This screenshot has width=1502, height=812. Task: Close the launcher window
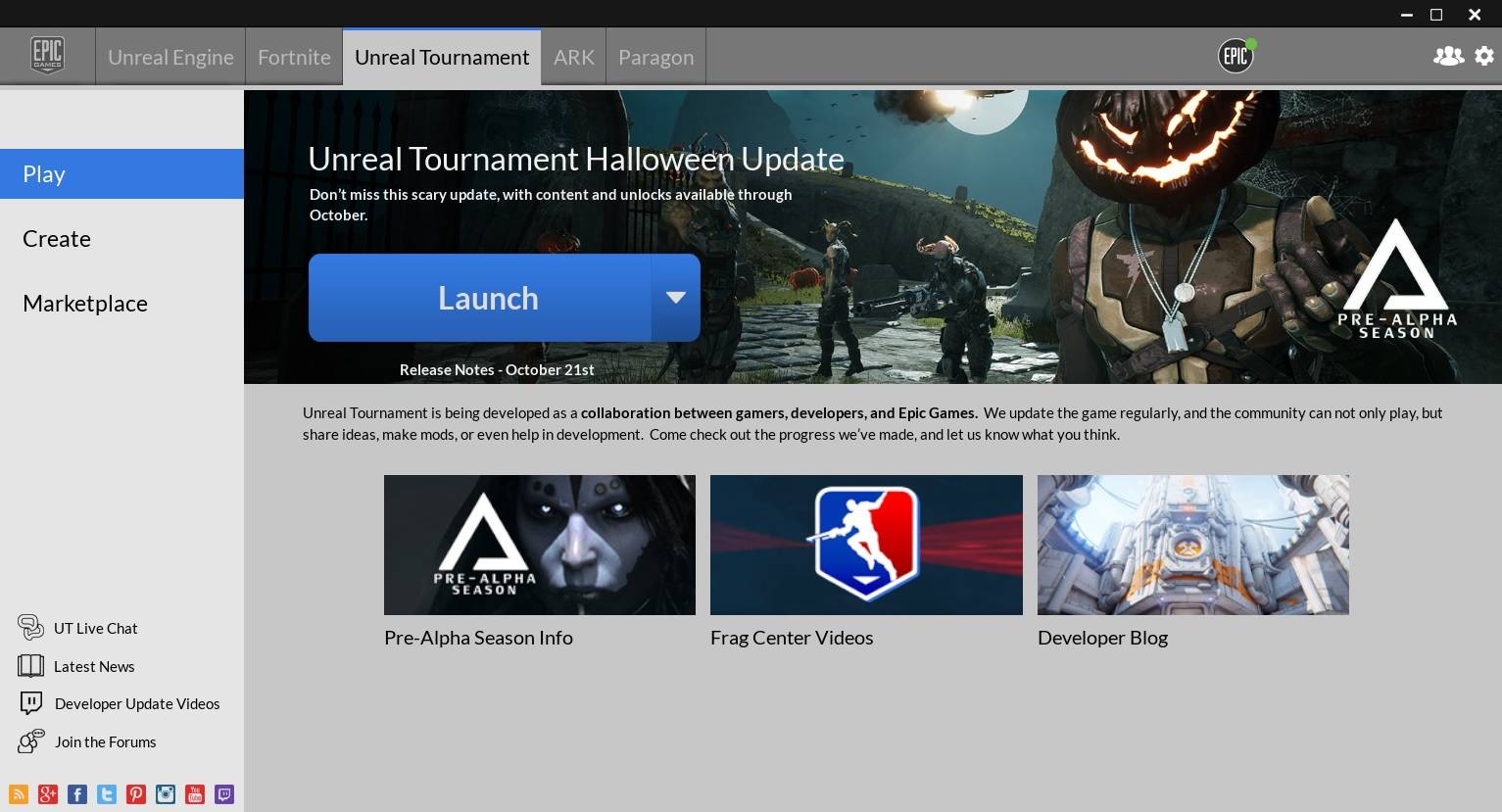(1475, 14)
